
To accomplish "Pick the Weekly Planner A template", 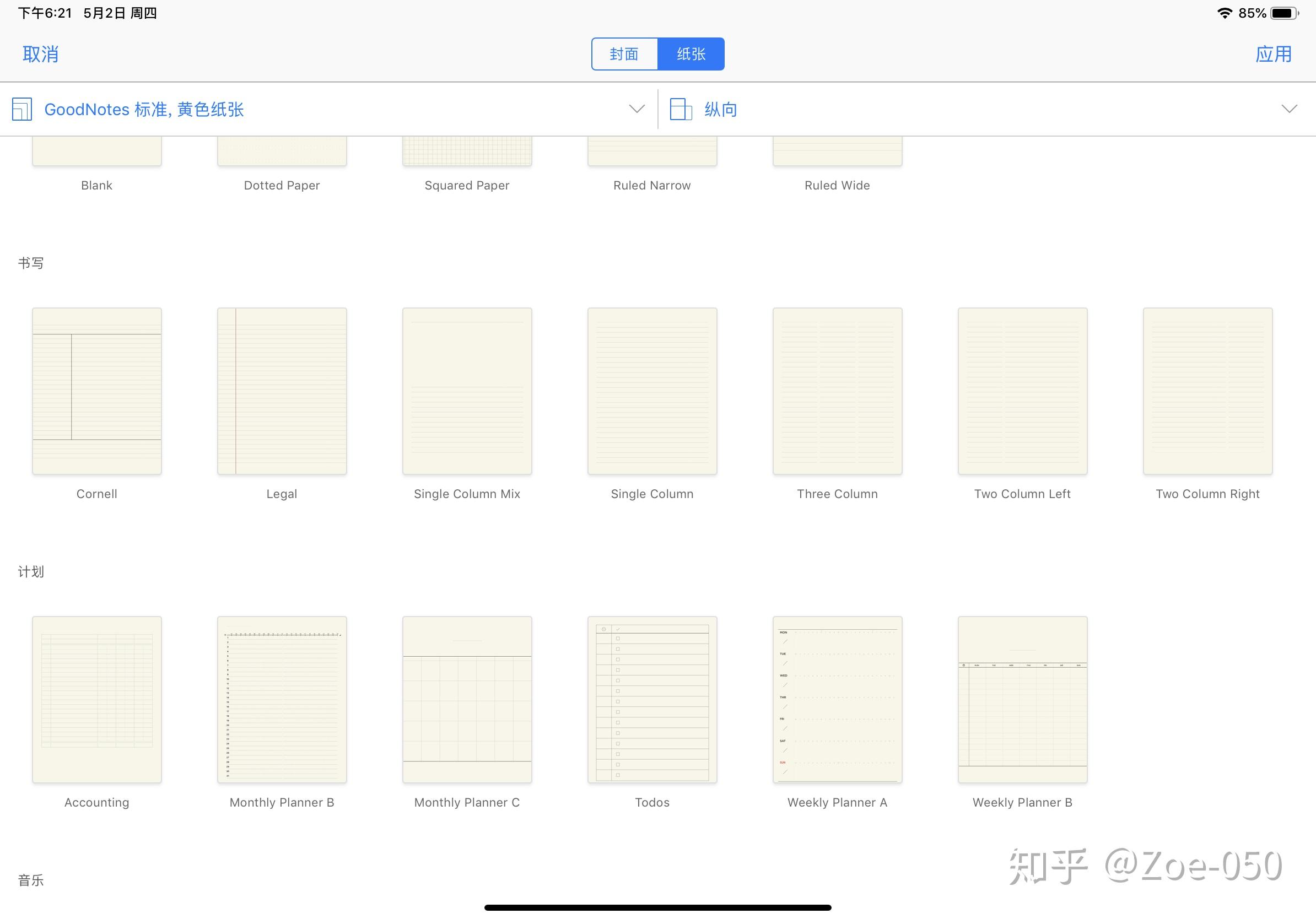I will pos(837,700).
